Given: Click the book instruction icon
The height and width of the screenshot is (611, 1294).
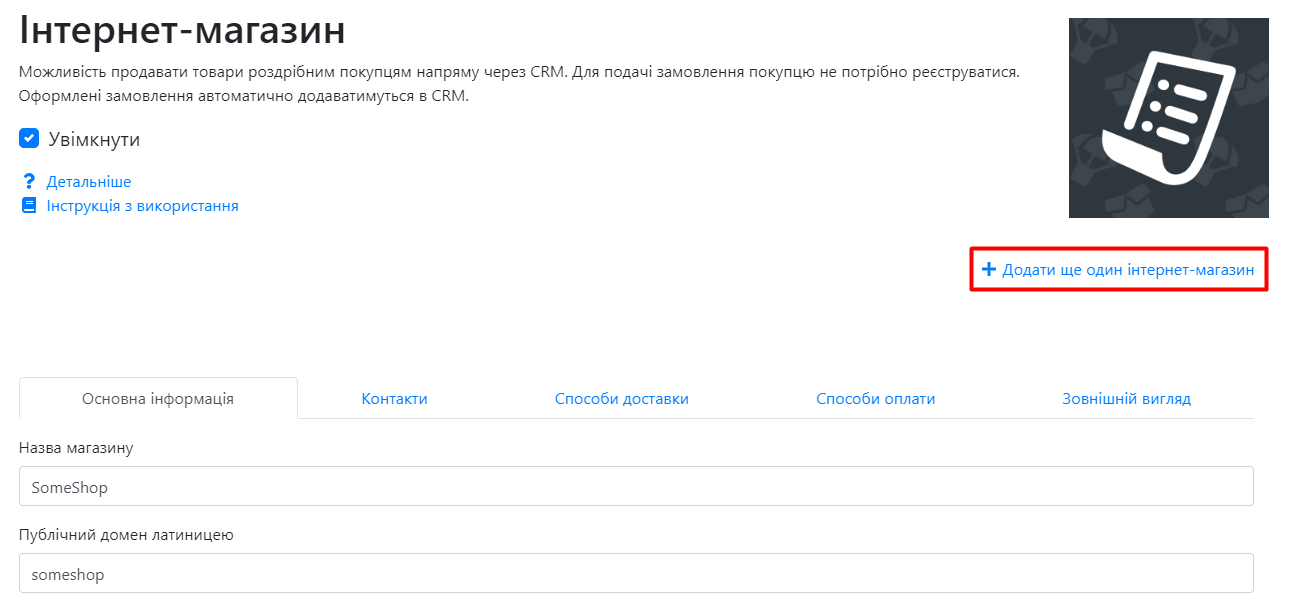Looking at the screenshot, I should click(x=29, y=206).
